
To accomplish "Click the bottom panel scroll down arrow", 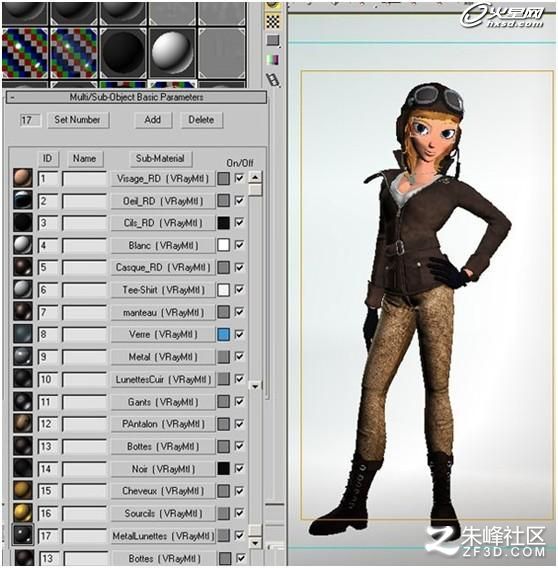I will pos(255,543).
